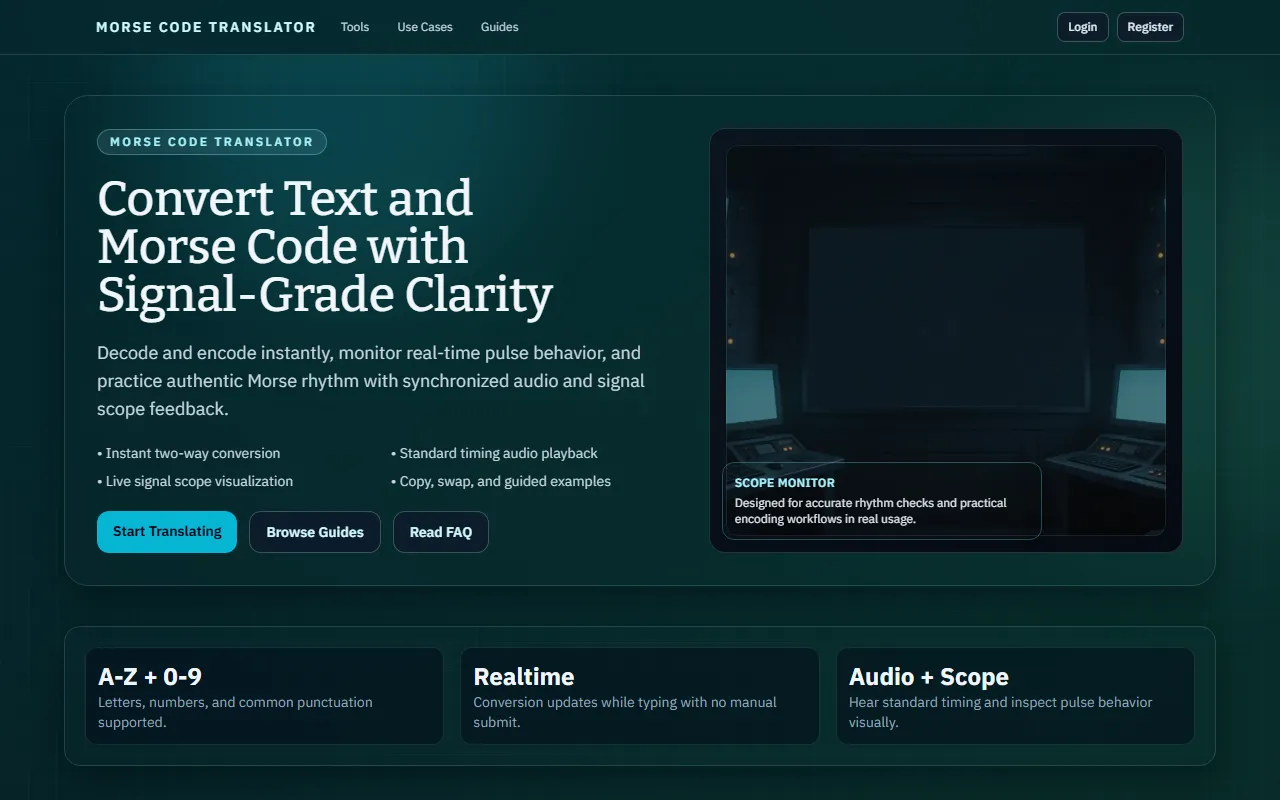This screenshot has width=1280, height=800.
Task: Click the Signal-Grade Clarity main headline
Action: pos(325,246)
